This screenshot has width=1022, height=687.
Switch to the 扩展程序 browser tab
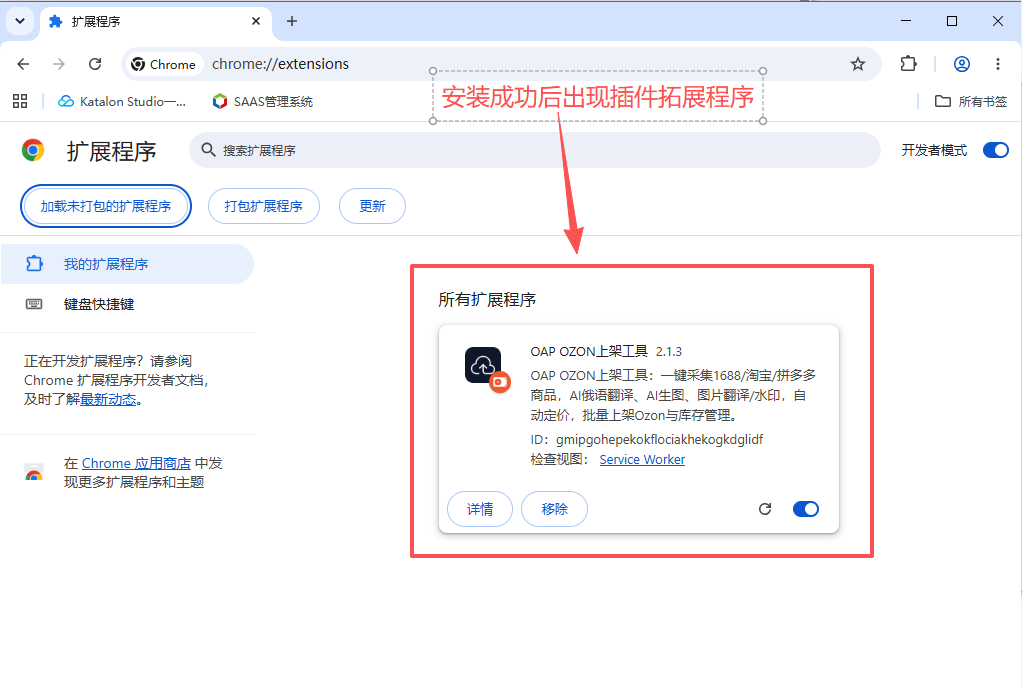[156, 21]
